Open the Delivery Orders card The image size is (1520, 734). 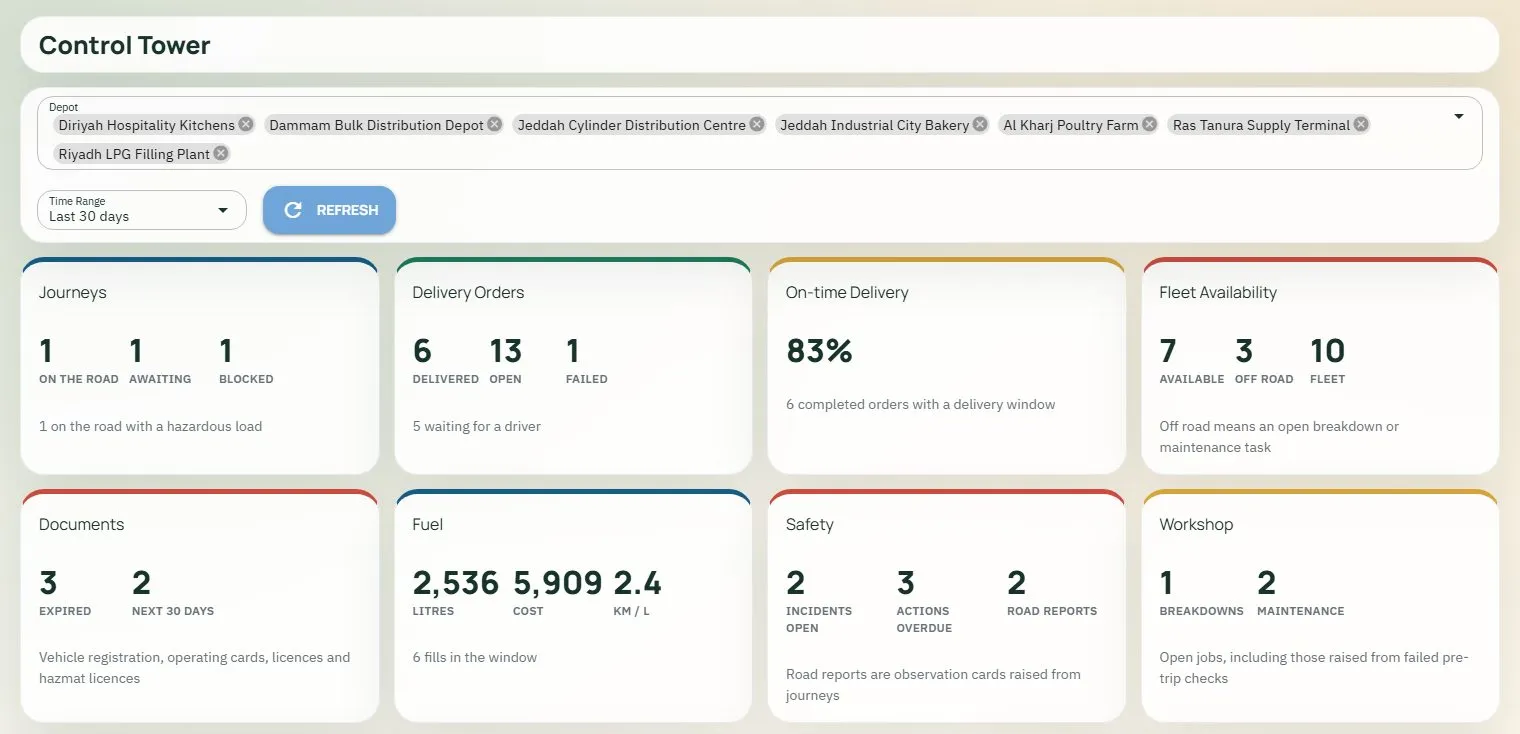[573, 366]
